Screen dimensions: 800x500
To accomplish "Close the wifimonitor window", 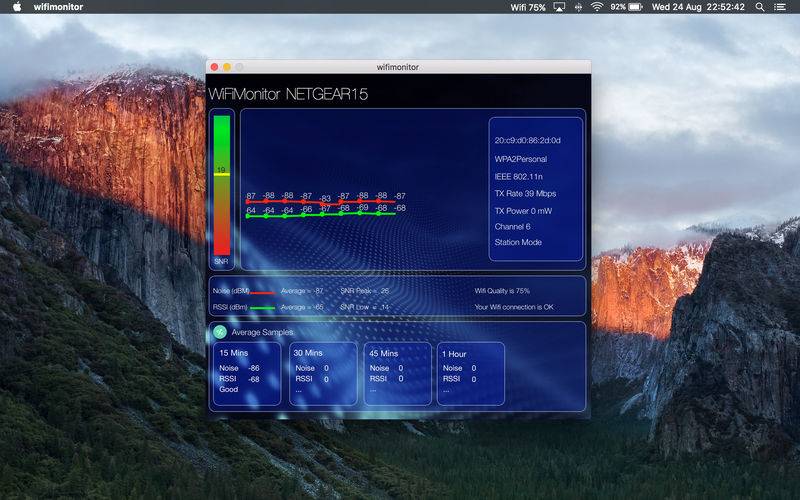I will click(214, 67).
